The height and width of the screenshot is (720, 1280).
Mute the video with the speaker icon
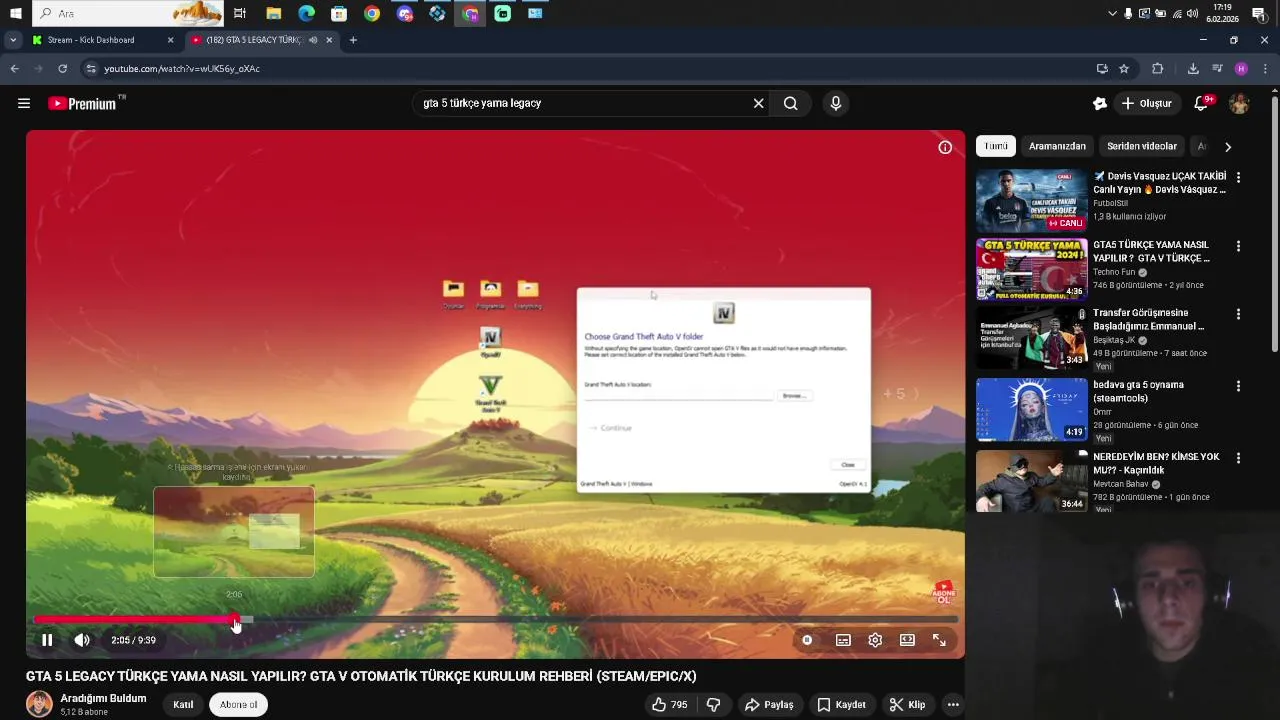click(82, 640)
